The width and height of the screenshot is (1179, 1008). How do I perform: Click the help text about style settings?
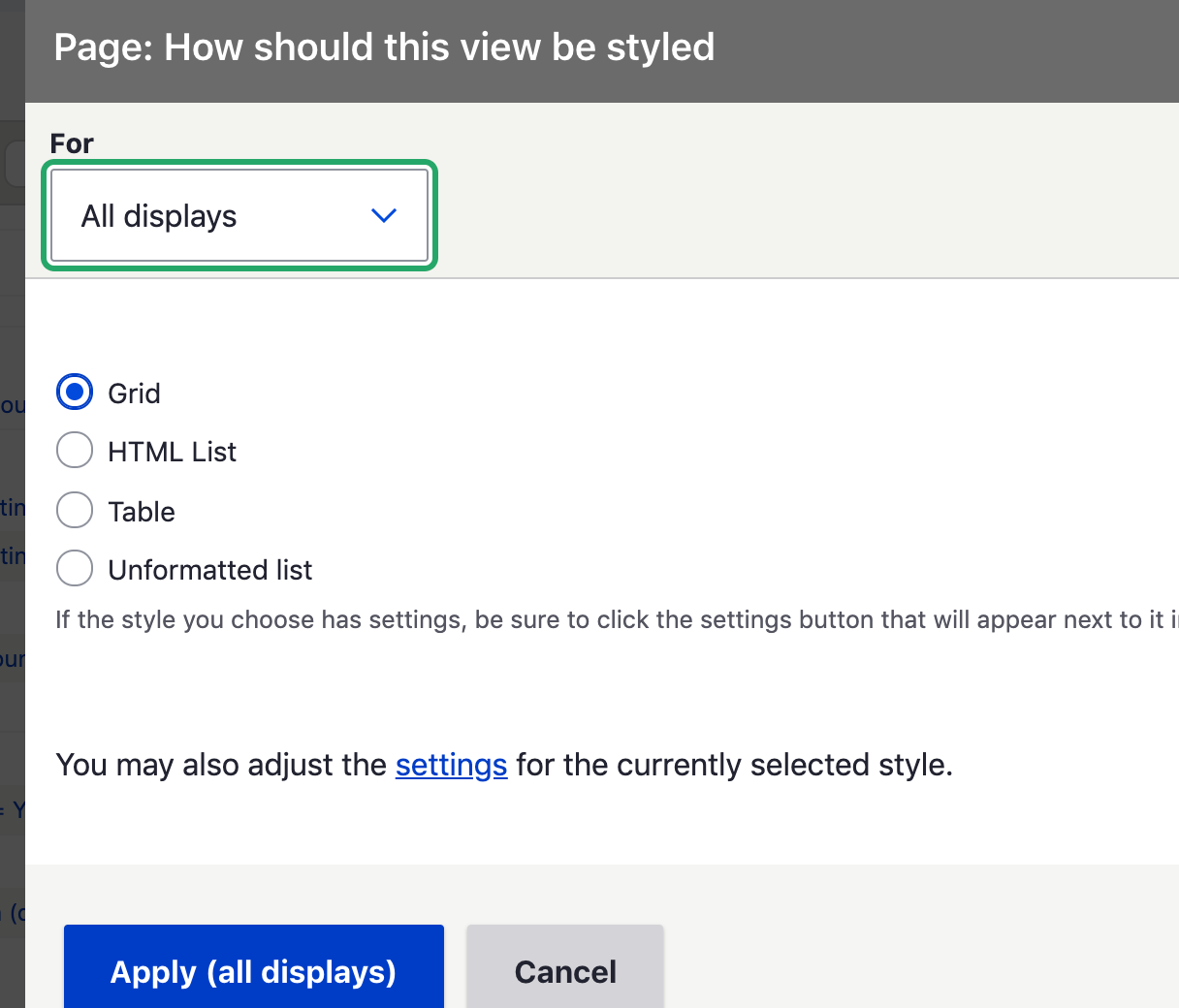tap(617, 620)
